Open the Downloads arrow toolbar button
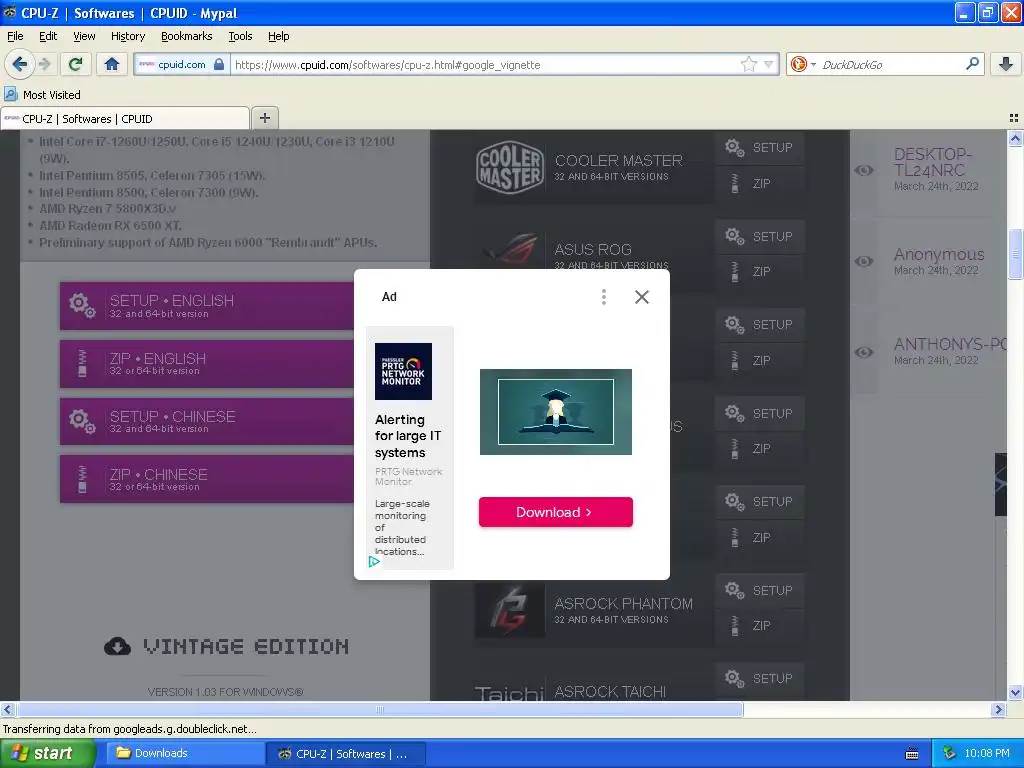The image size is (1024, 768). pyautogui.click(x=1006, y=64)
